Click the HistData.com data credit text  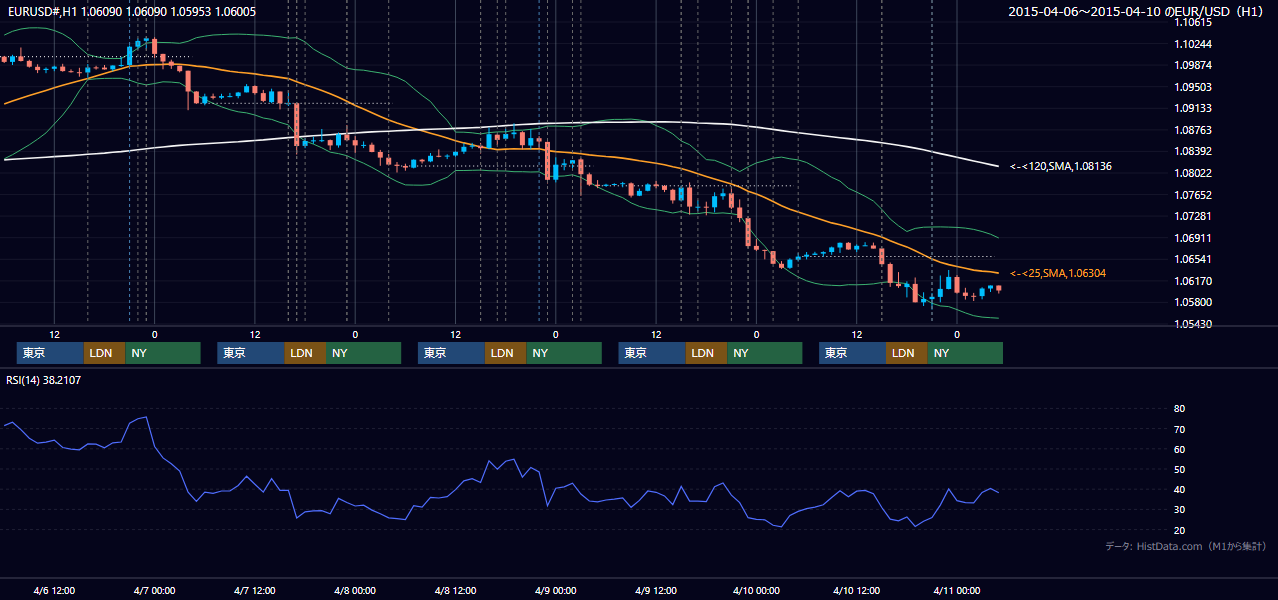[x=1186, y=546]
